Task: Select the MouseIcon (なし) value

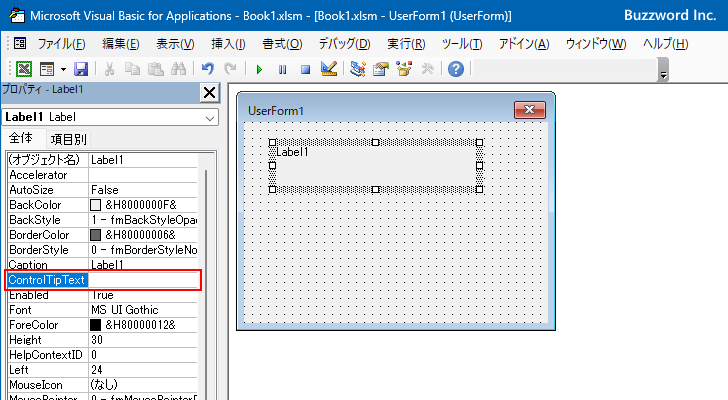Action: pos(143,385)
